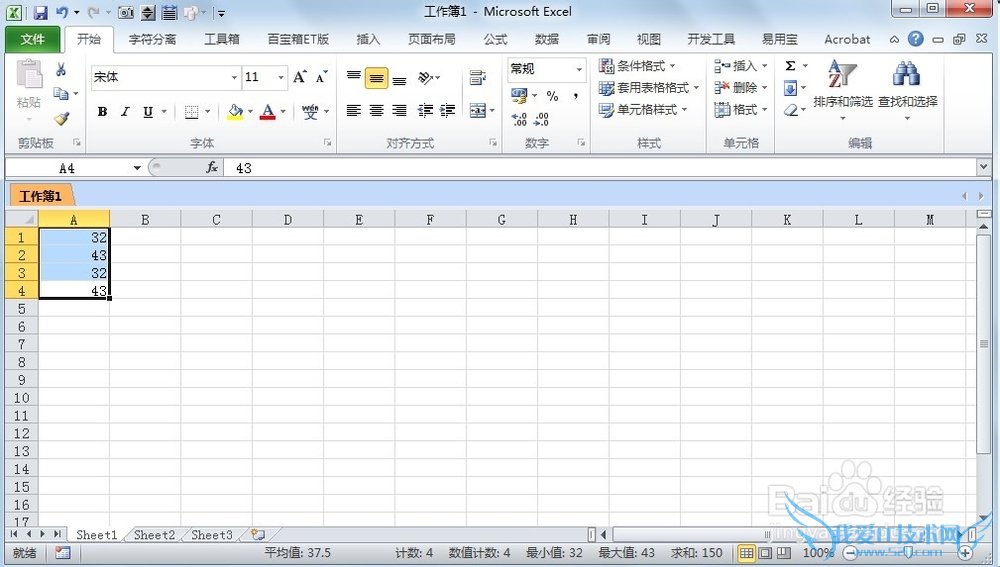Click cell A2 containing 43
1000x567 pixels.
click(74, 255)
